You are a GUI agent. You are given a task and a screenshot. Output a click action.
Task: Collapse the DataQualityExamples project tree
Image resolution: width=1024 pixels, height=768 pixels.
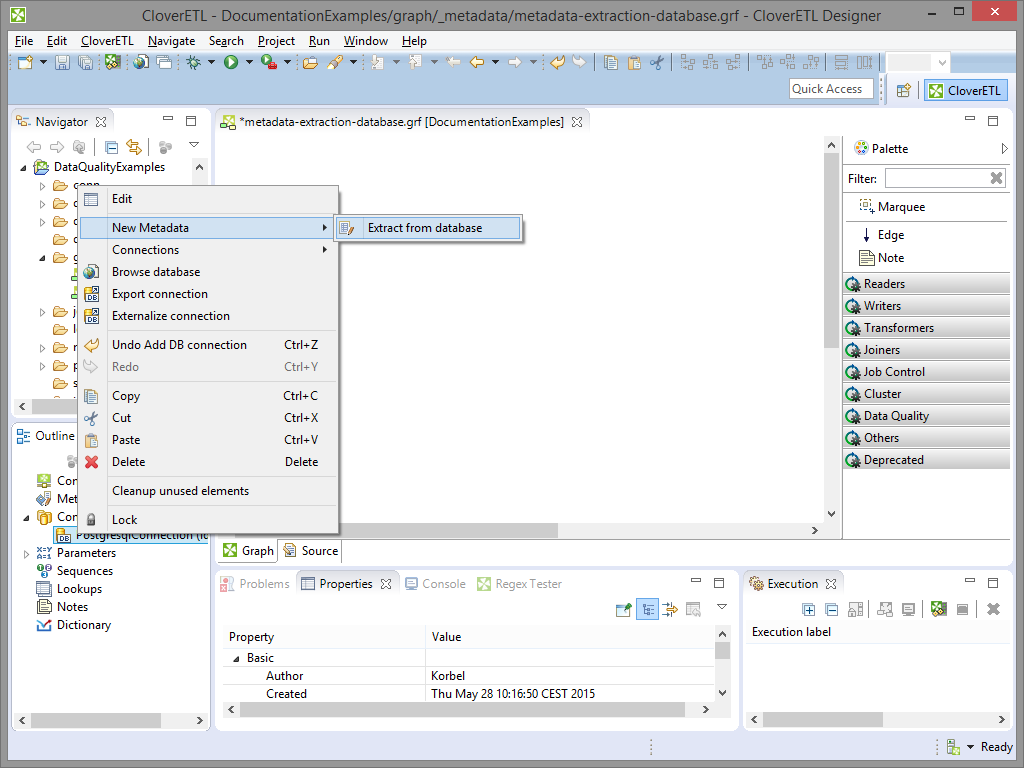pyautogui.click(x=25, y=167)
